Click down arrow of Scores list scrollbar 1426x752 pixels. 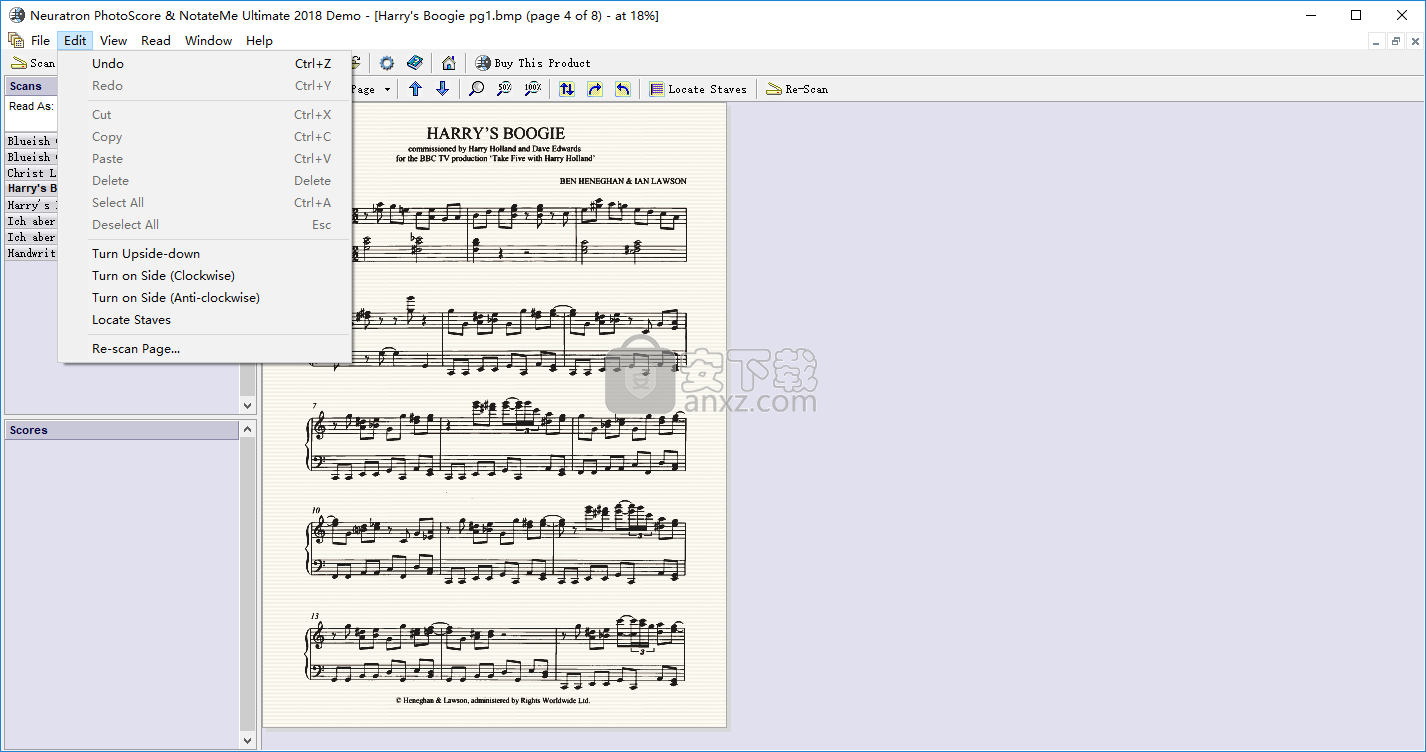(x=248, y=740)
